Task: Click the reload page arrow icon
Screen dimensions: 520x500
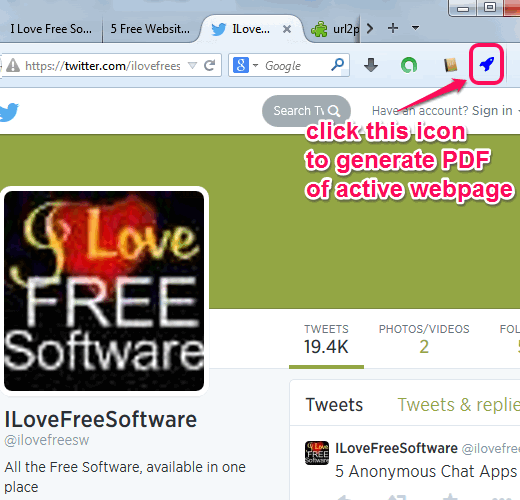Action: point(210,65)
